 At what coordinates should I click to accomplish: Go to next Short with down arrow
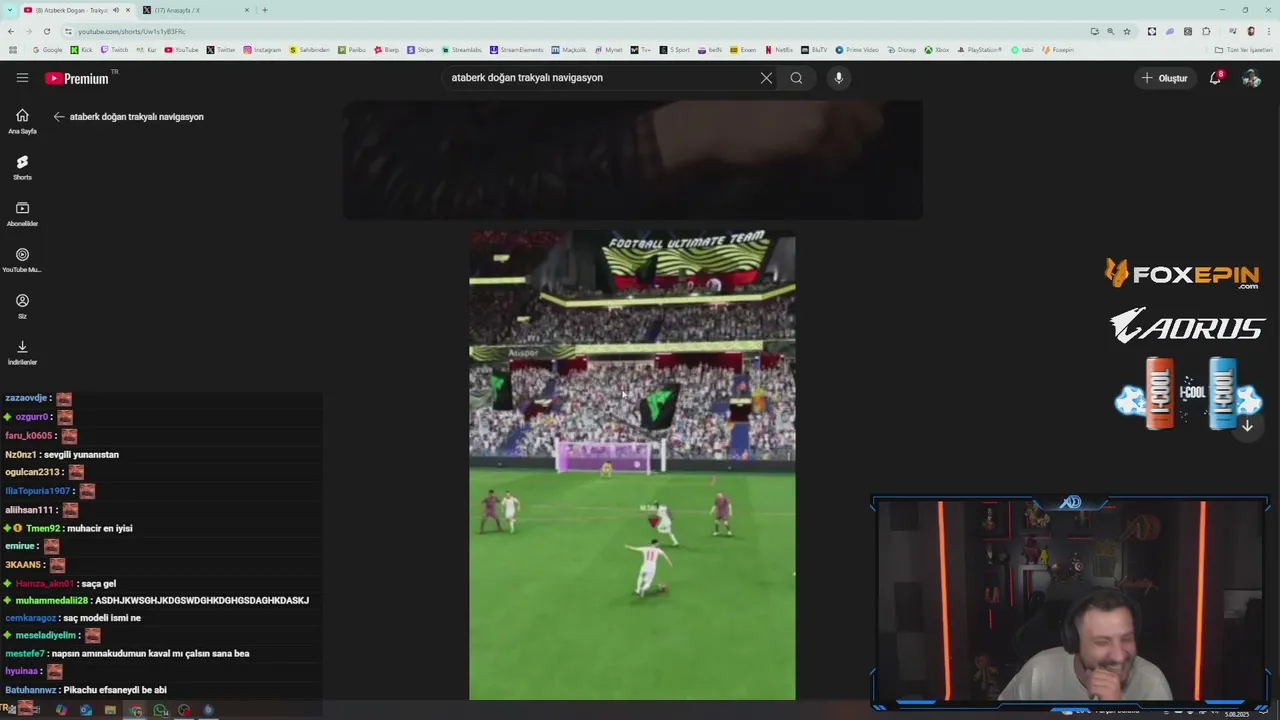(1247, 426)
